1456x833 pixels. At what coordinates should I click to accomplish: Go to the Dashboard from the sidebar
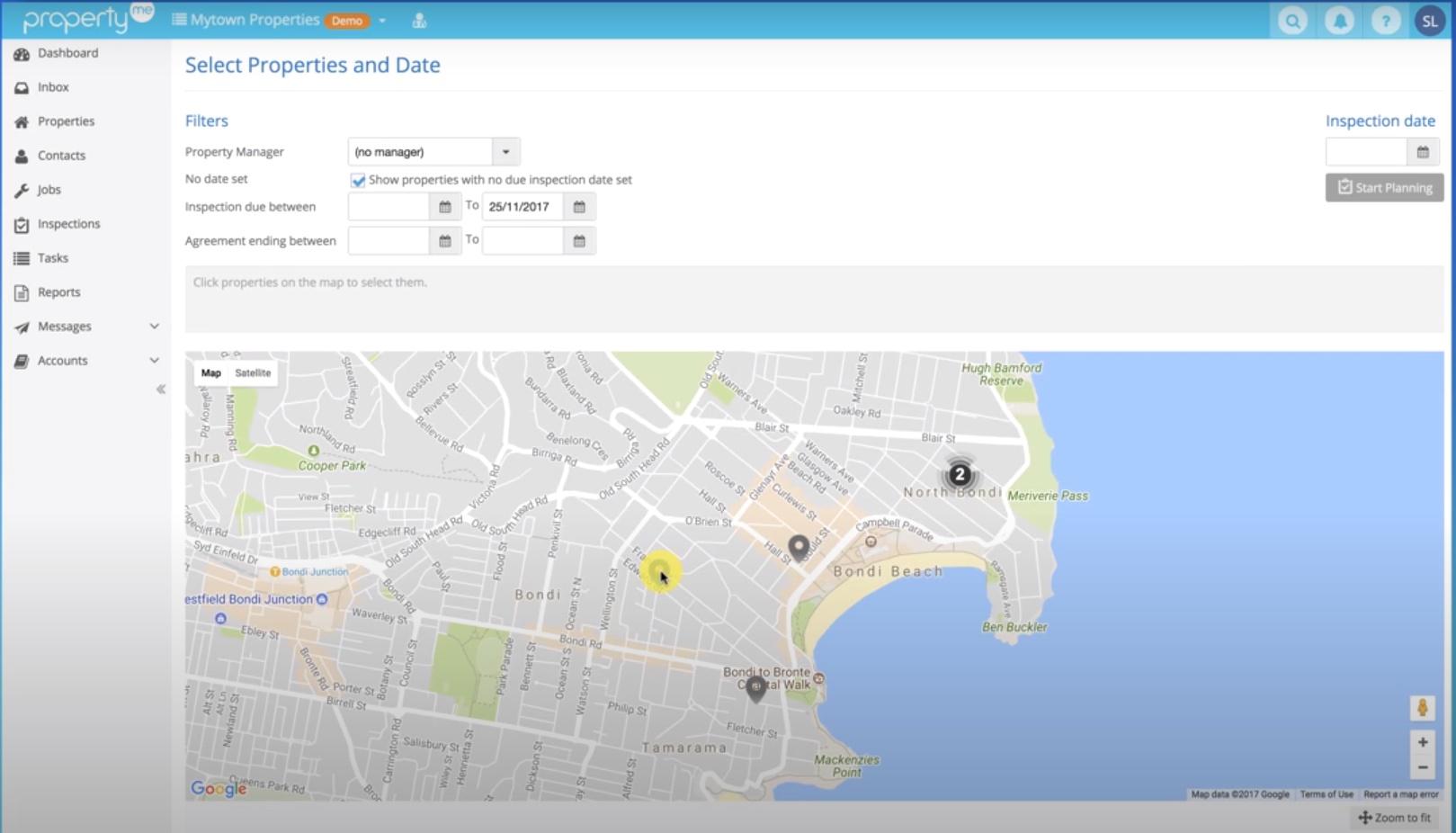click(x=67, y=53)
